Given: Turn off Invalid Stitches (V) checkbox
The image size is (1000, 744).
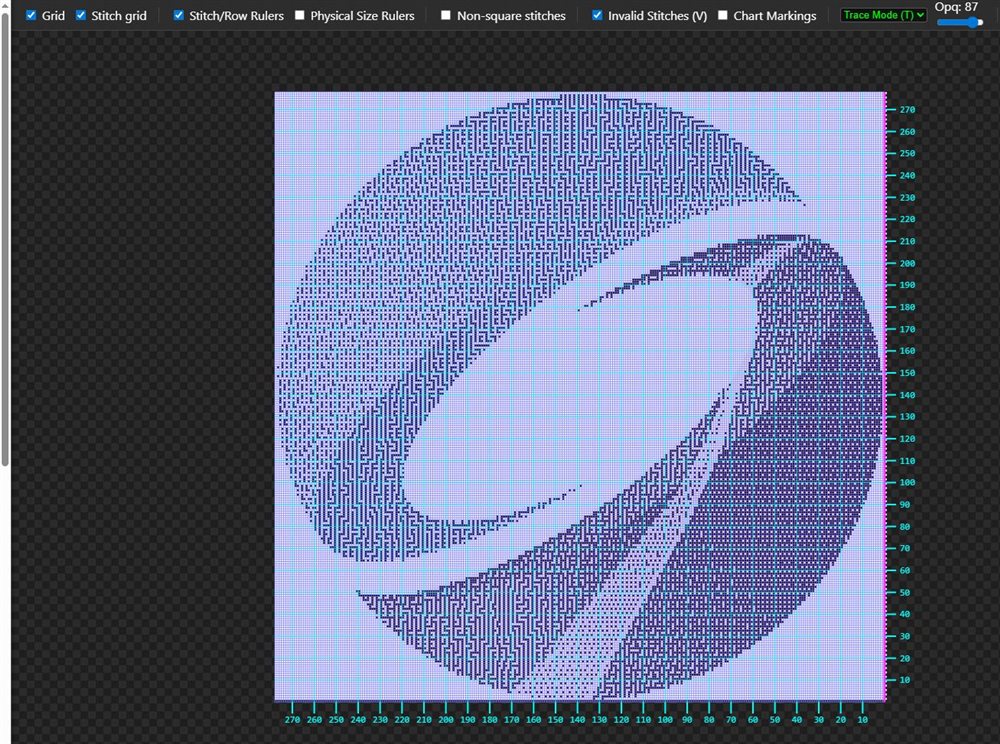Looking at the screenshot, I should coord(597,15).
